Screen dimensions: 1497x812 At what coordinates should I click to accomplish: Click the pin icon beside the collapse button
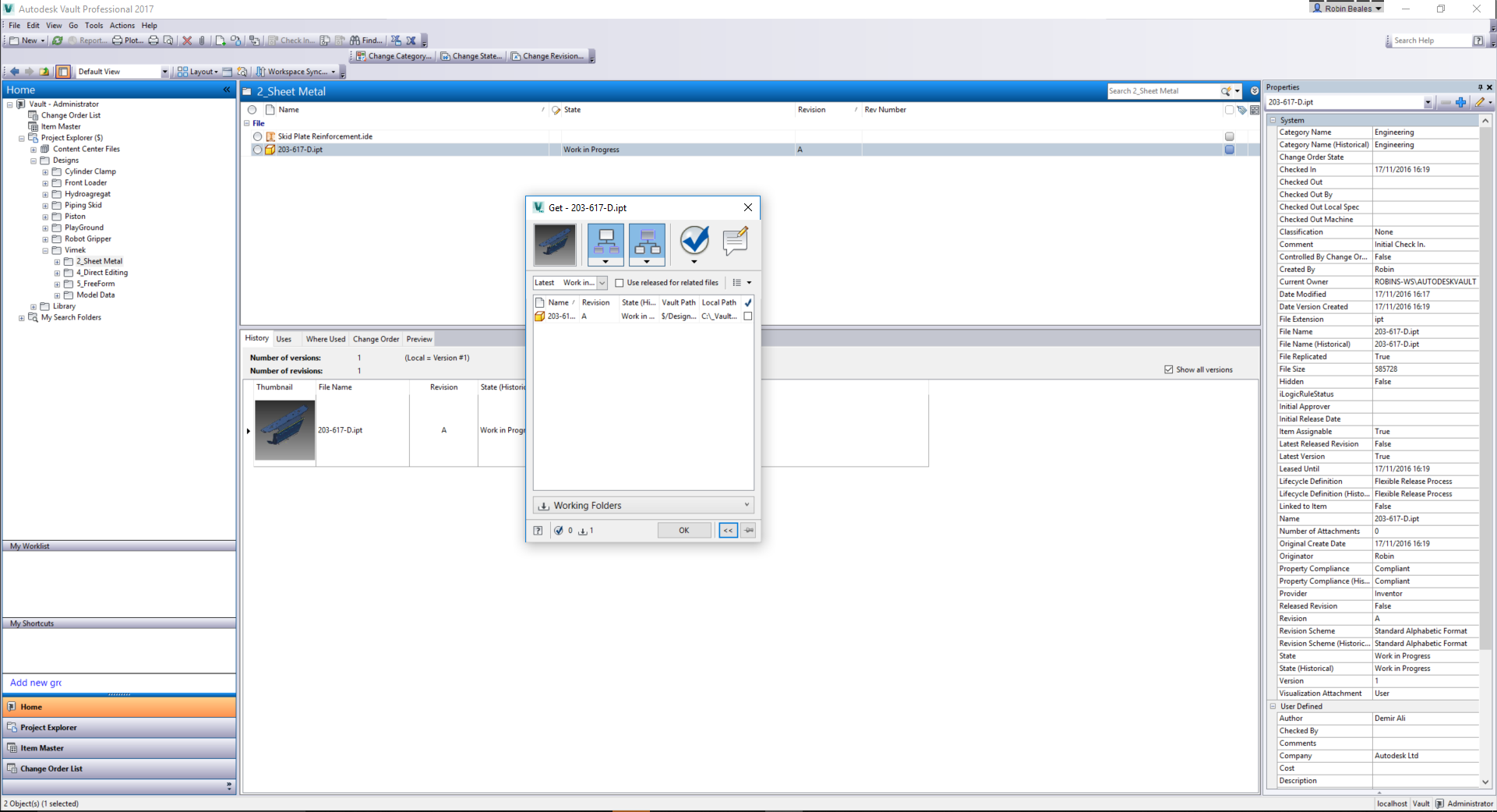click(x=748, y=531)
